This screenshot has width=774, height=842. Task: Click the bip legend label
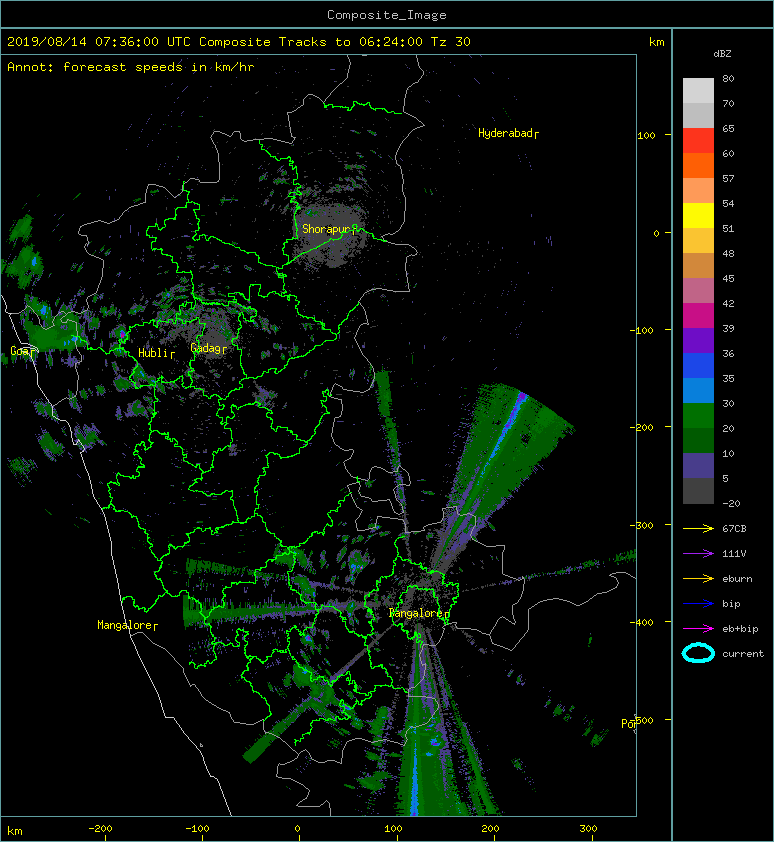(732, 604)
